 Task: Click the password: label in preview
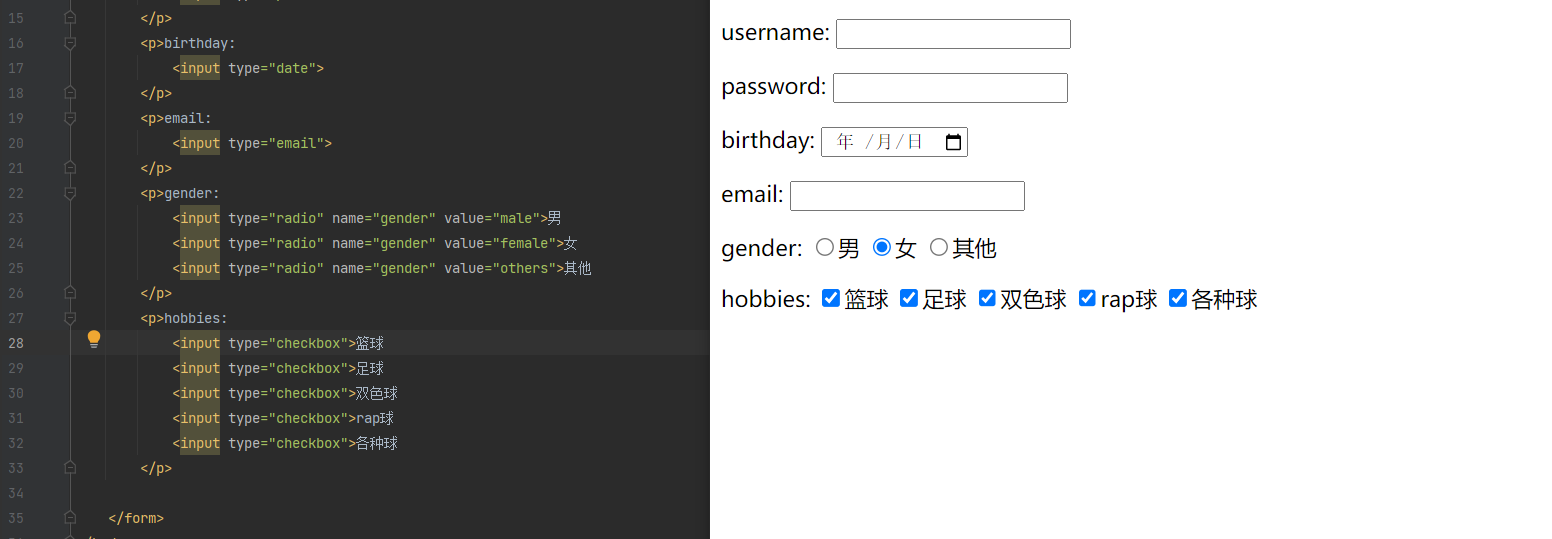(x=774, y=87)
